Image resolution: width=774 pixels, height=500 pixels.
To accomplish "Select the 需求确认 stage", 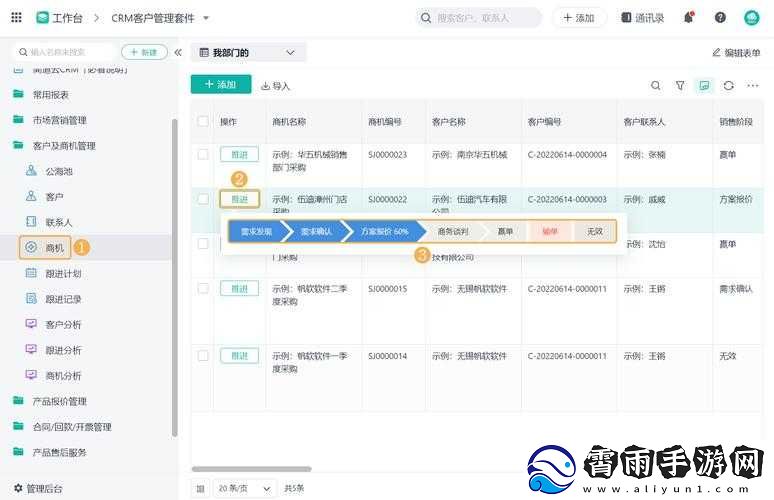I will (316, 231).
